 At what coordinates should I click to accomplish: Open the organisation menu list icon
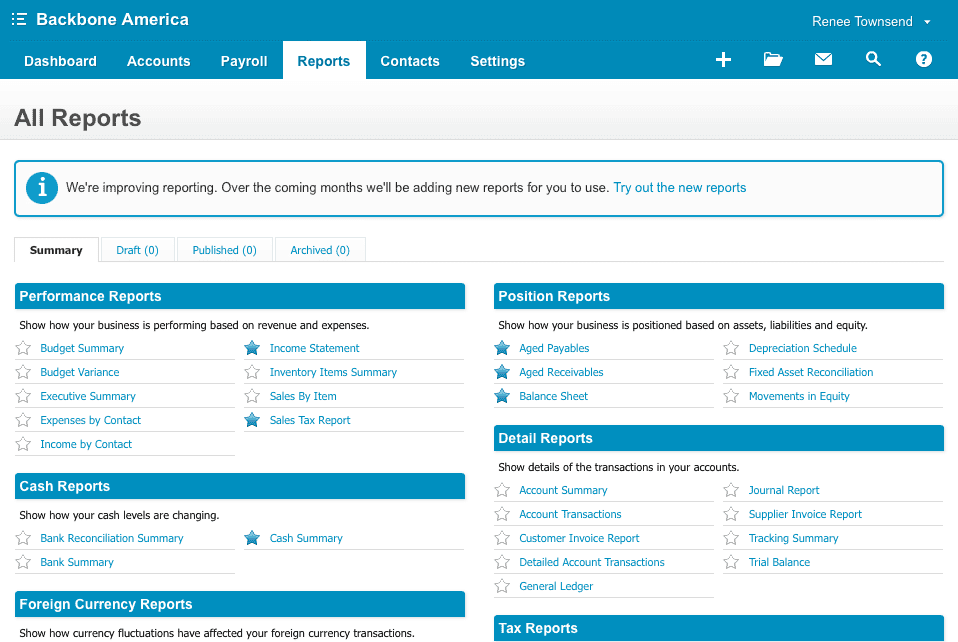tap(19, 20)
